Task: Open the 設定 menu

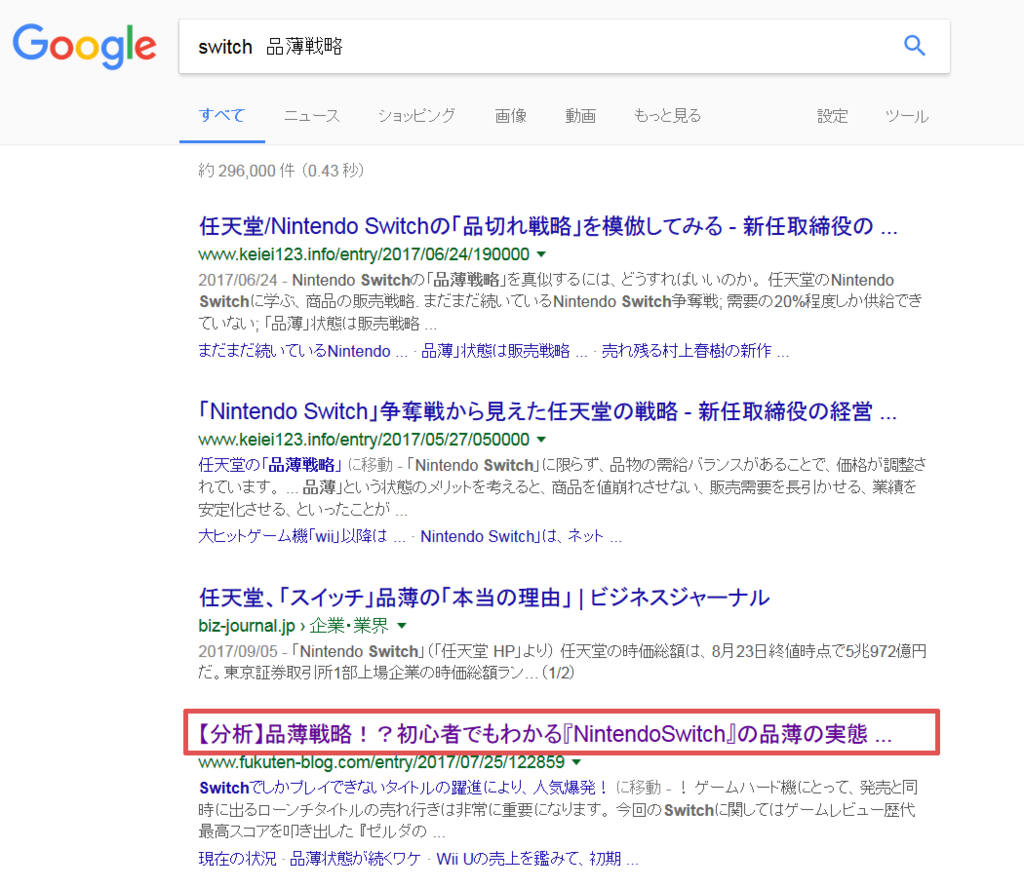Action: (832, 116)
